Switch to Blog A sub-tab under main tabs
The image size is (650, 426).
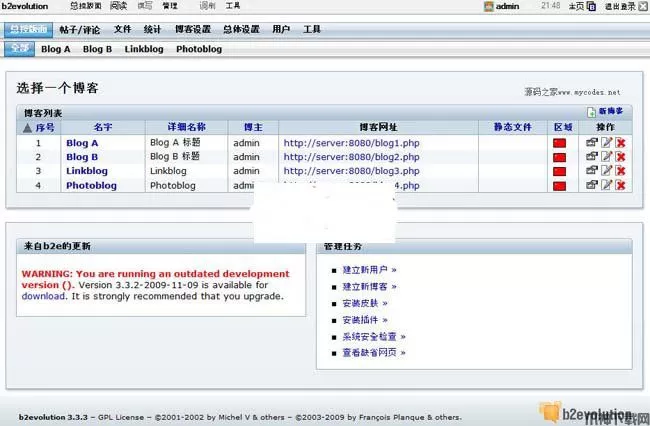point(56,49)
